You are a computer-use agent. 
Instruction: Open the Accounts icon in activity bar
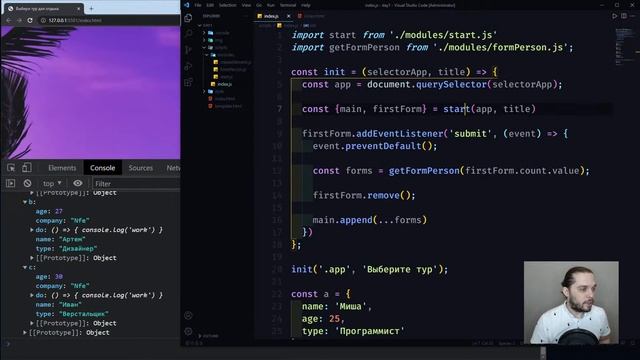point(188,315)
